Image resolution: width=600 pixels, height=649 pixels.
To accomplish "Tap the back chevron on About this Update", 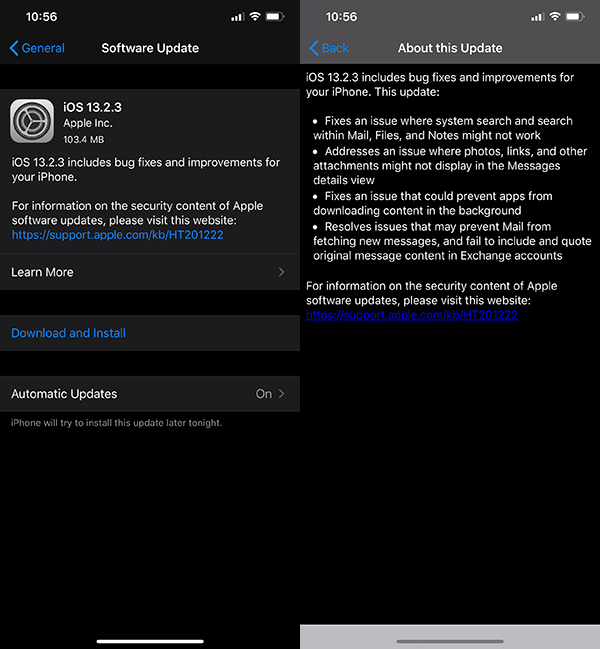I will (x=314, y=48).
